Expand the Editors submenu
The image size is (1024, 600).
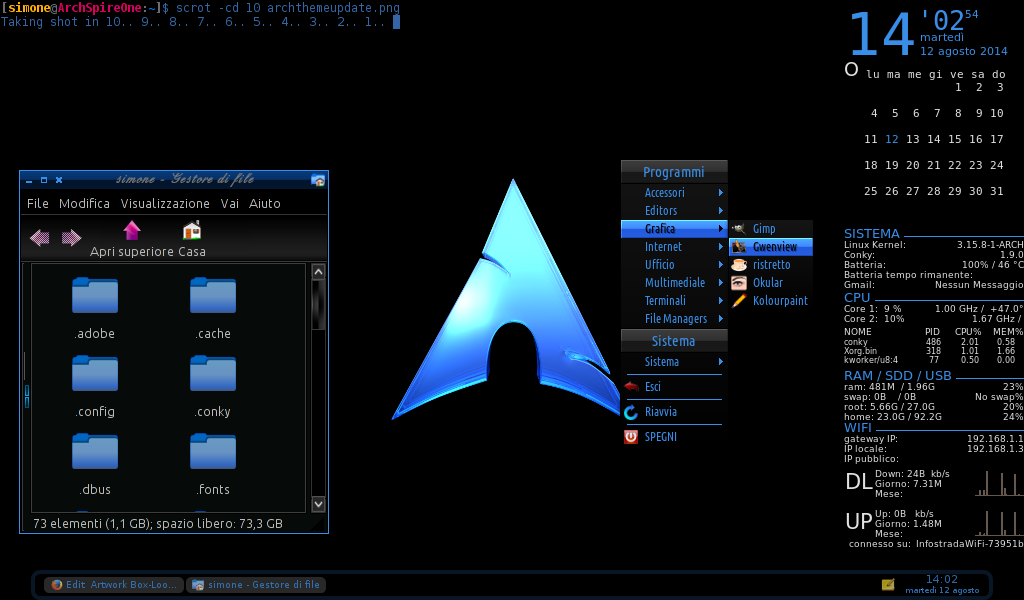point(674,211)
